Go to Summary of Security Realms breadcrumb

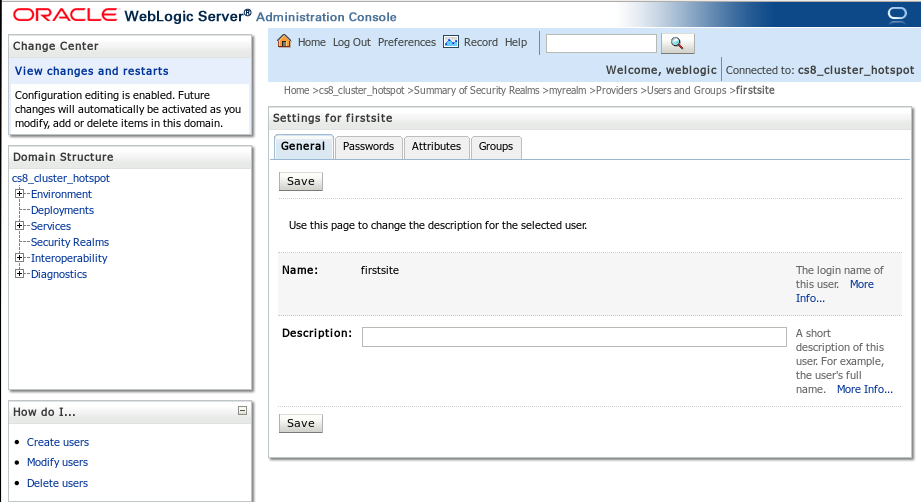point(476,90)
